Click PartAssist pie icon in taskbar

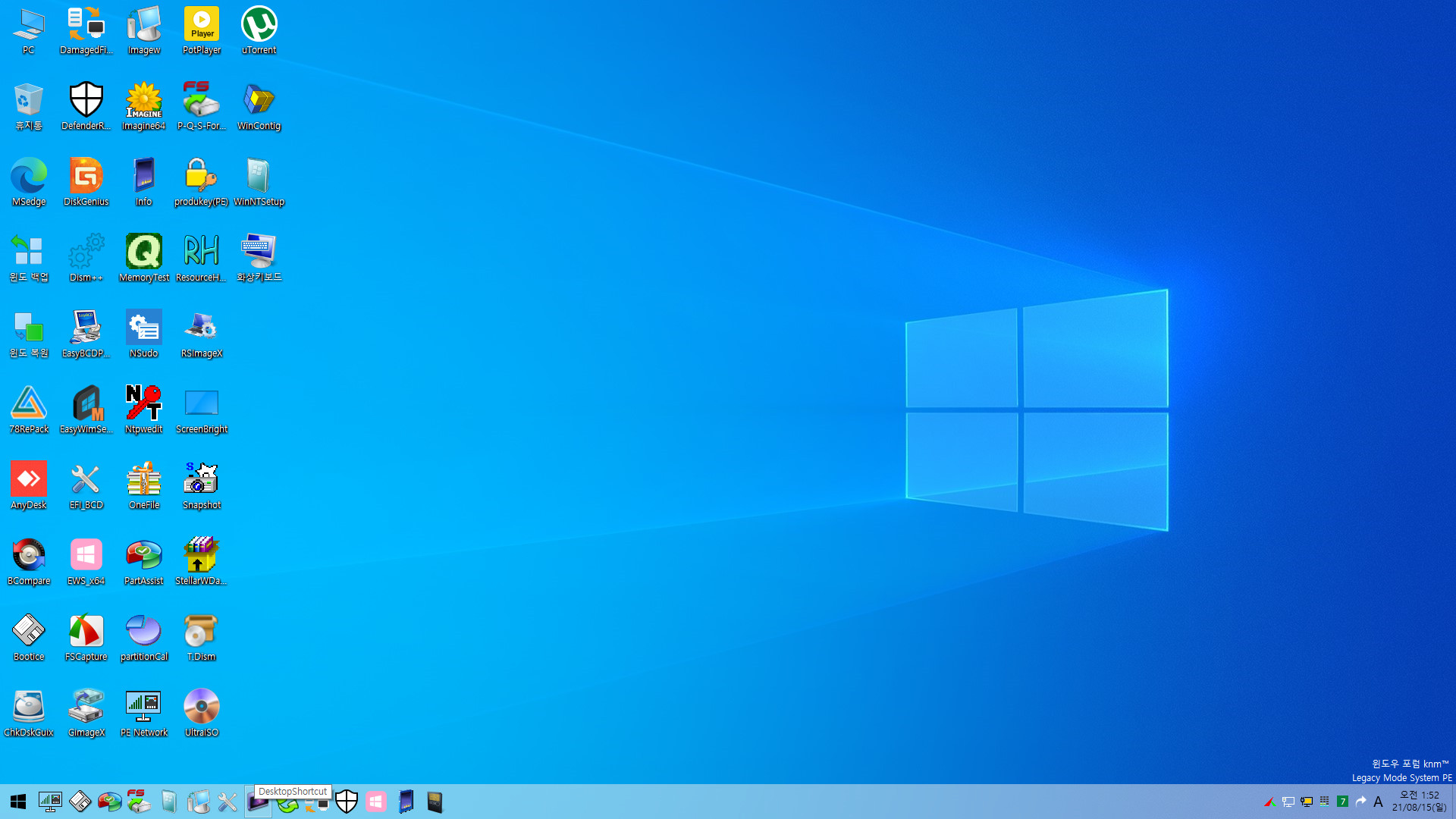click(x=110, y=802)
